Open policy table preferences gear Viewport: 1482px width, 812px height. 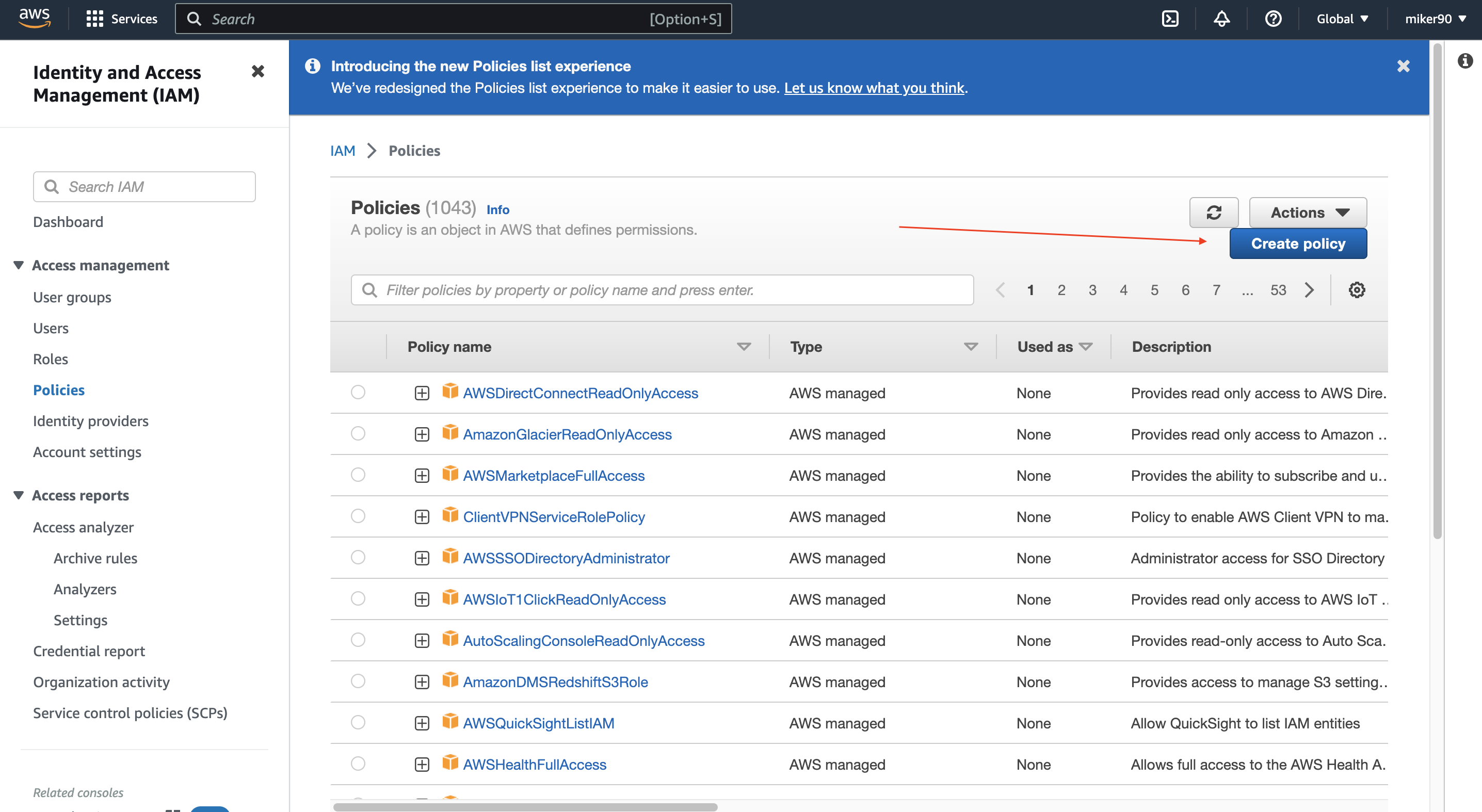pyautogui.click(x=1357, y=290)
